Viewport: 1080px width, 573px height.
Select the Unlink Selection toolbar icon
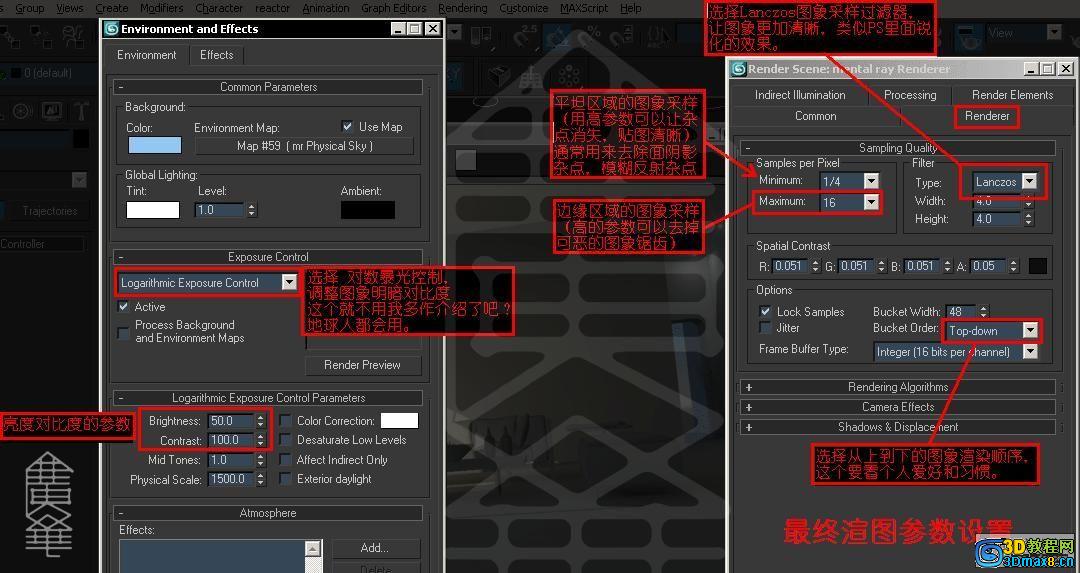click(41, 36)
